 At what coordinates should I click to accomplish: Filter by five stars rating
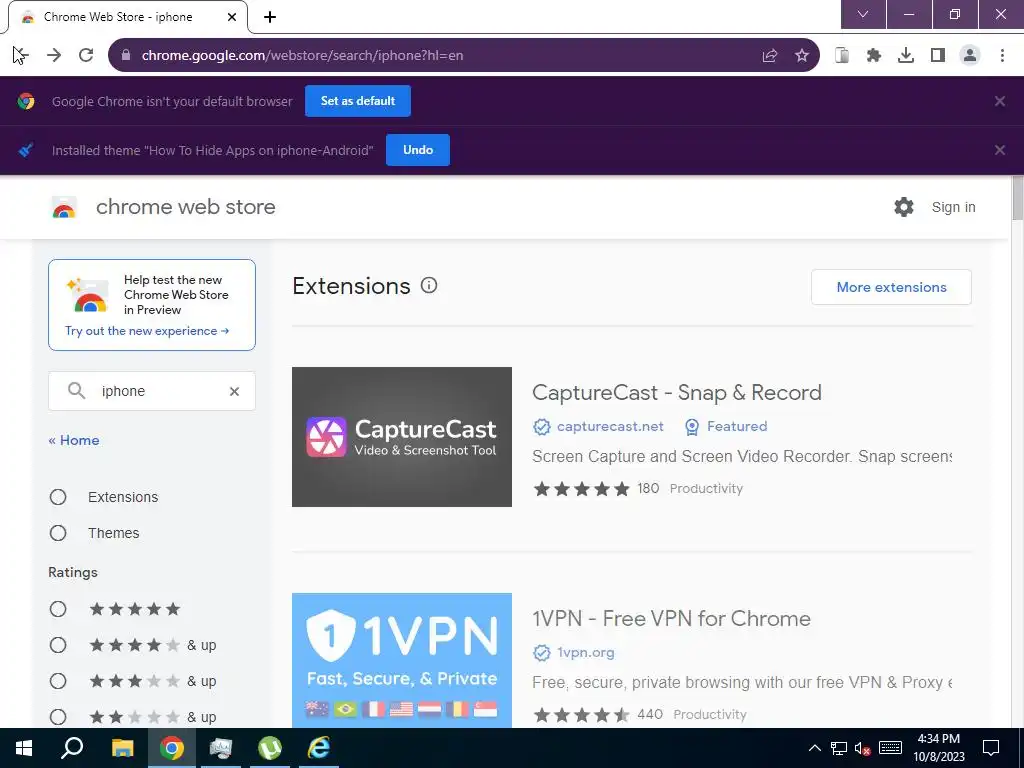(x=58, y=609)
